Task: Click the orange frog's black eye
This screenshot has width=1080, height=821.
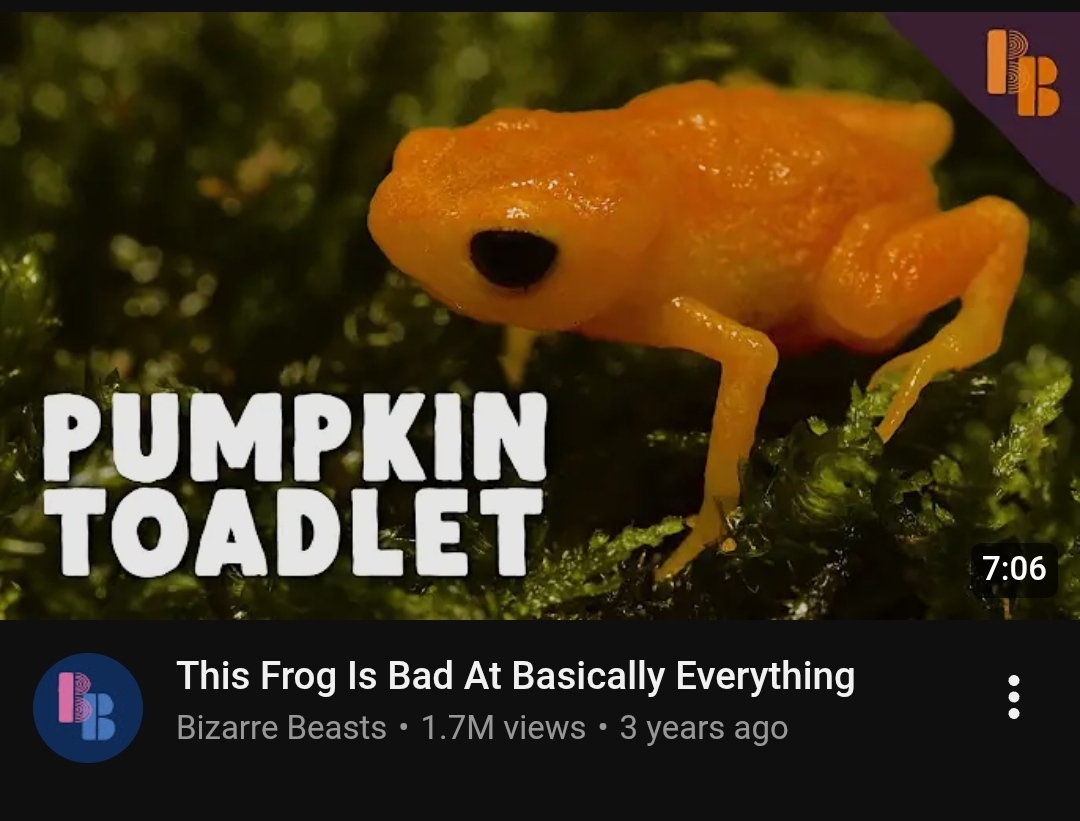Action: tap(513, 258)
